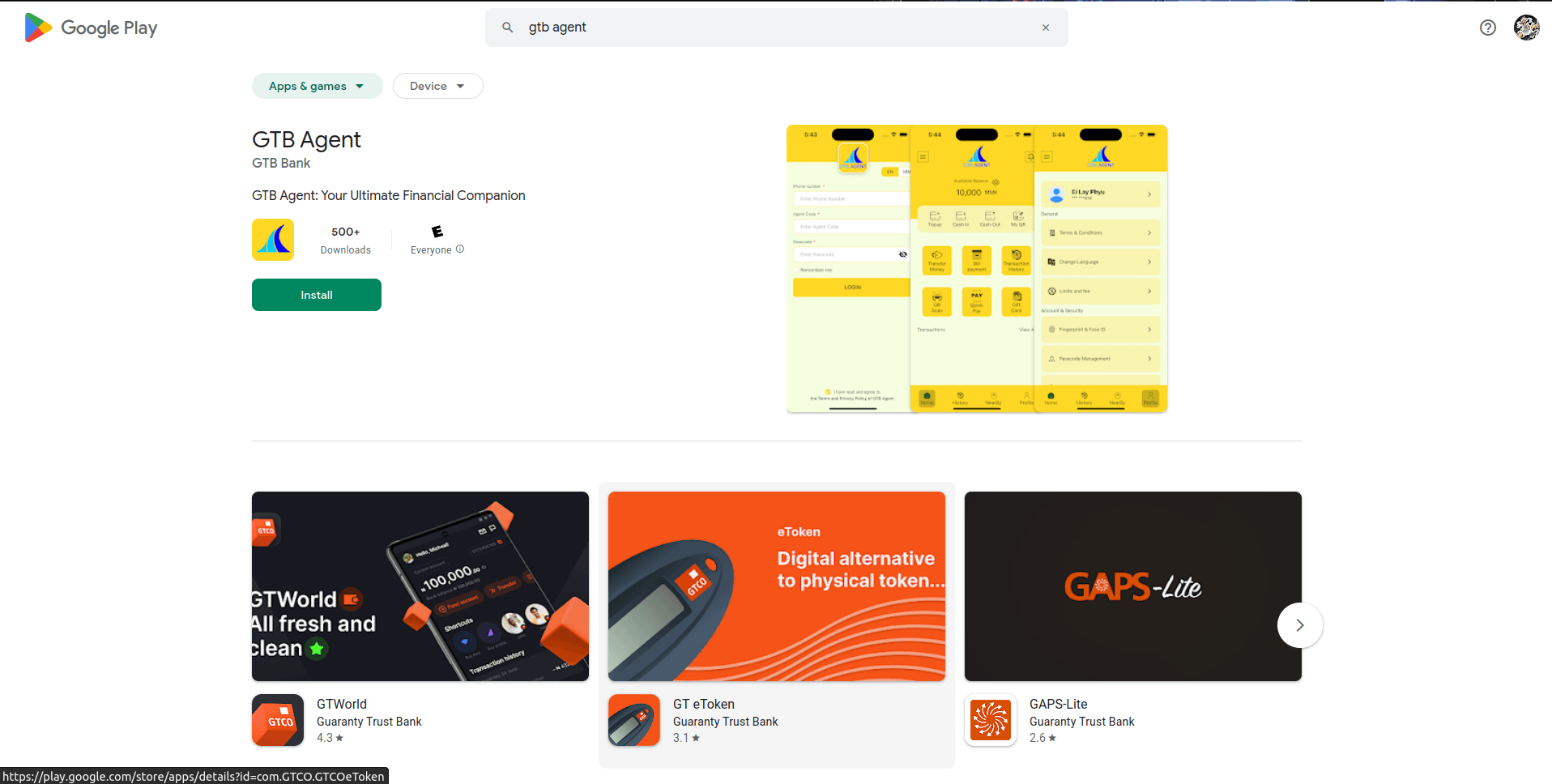Open the account profile avatar
This screenshot has height=784, width=1552.
pyautogui.click(x=1526, y=28)
